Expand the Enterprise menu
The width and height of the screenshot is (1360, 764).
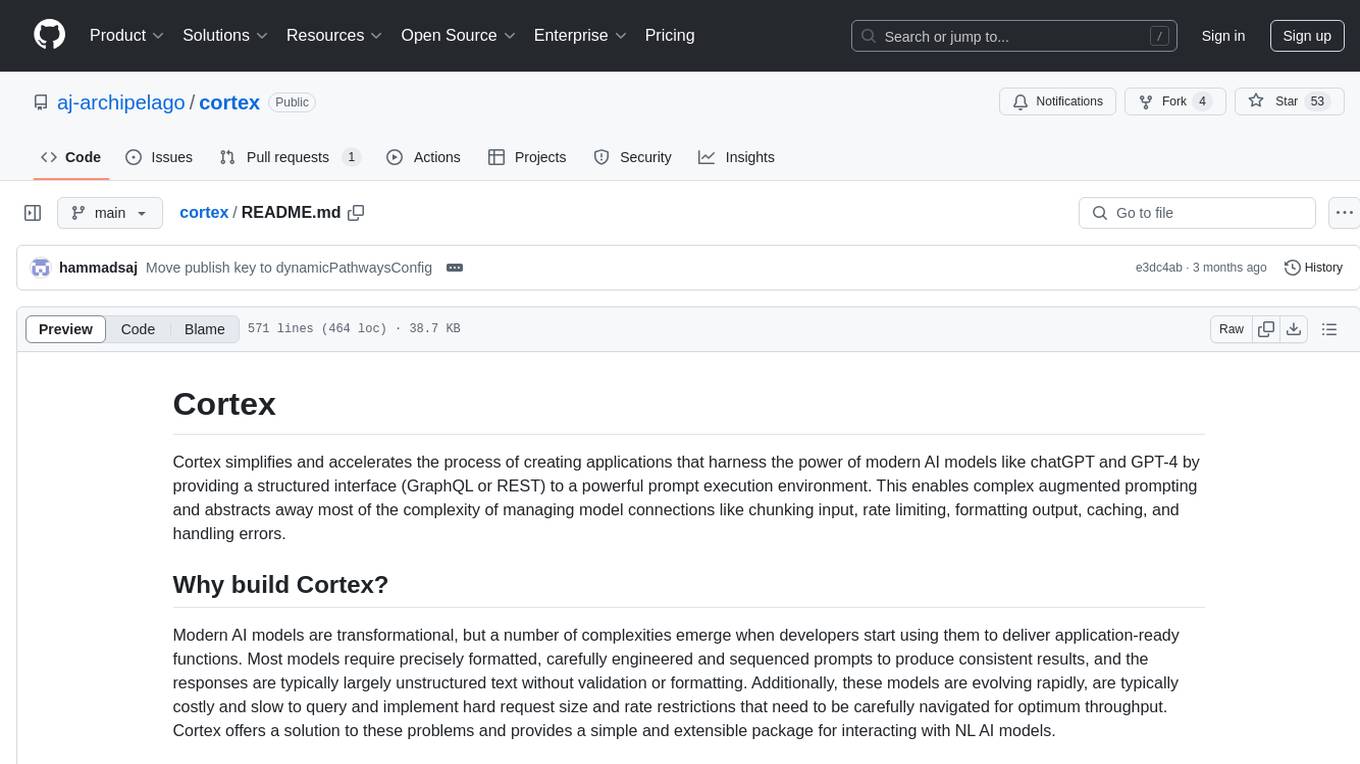580,35
